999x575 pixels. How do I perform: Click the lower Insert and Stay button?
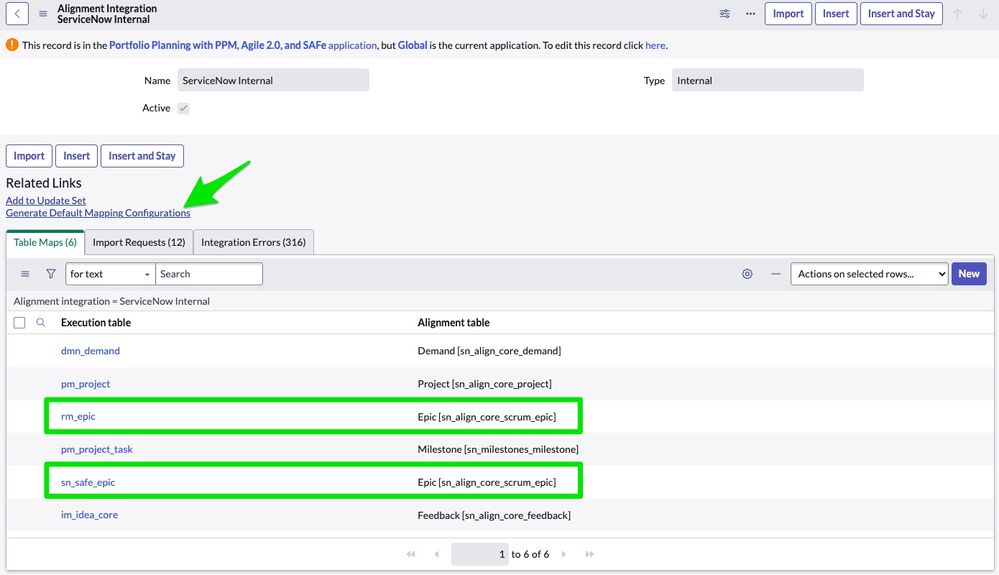pos(142,156)
